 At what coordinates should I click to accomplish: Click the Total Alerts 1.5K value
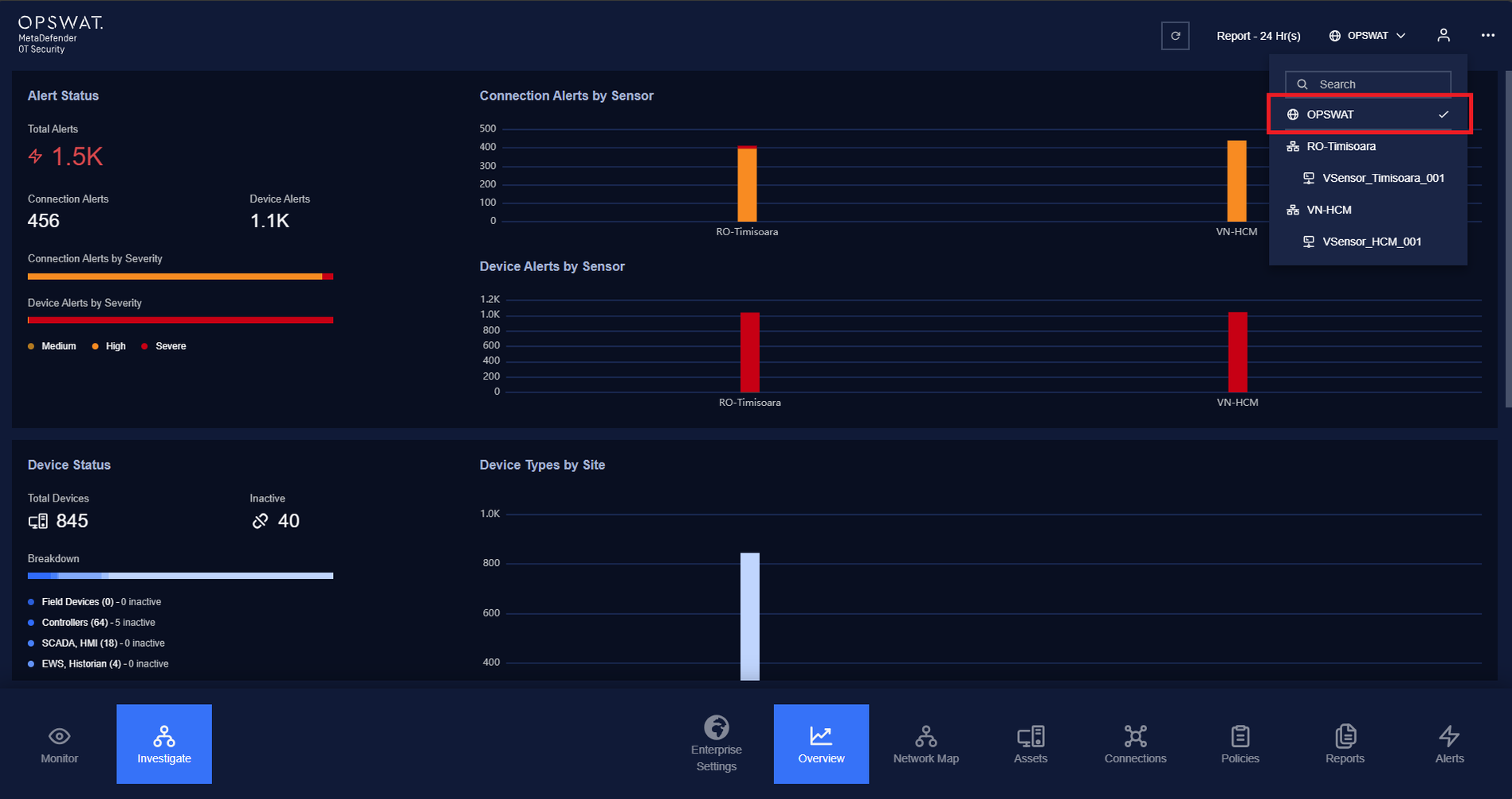pyautogui.click(x=77, y=156)
